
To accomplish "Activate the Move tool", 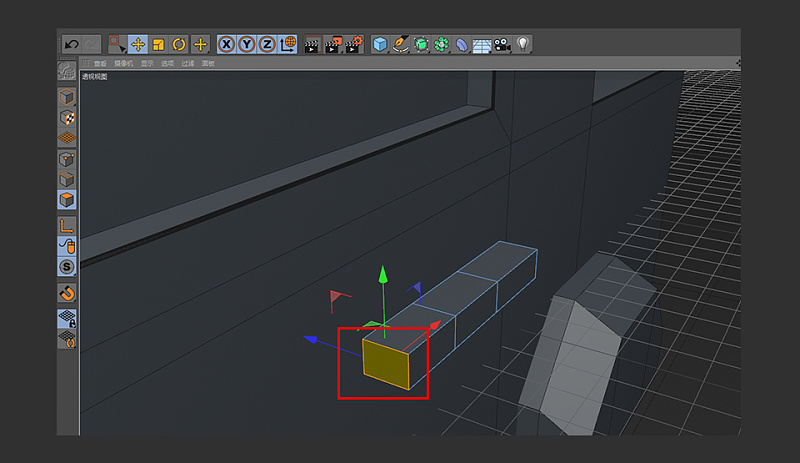I will coord(138,44).
